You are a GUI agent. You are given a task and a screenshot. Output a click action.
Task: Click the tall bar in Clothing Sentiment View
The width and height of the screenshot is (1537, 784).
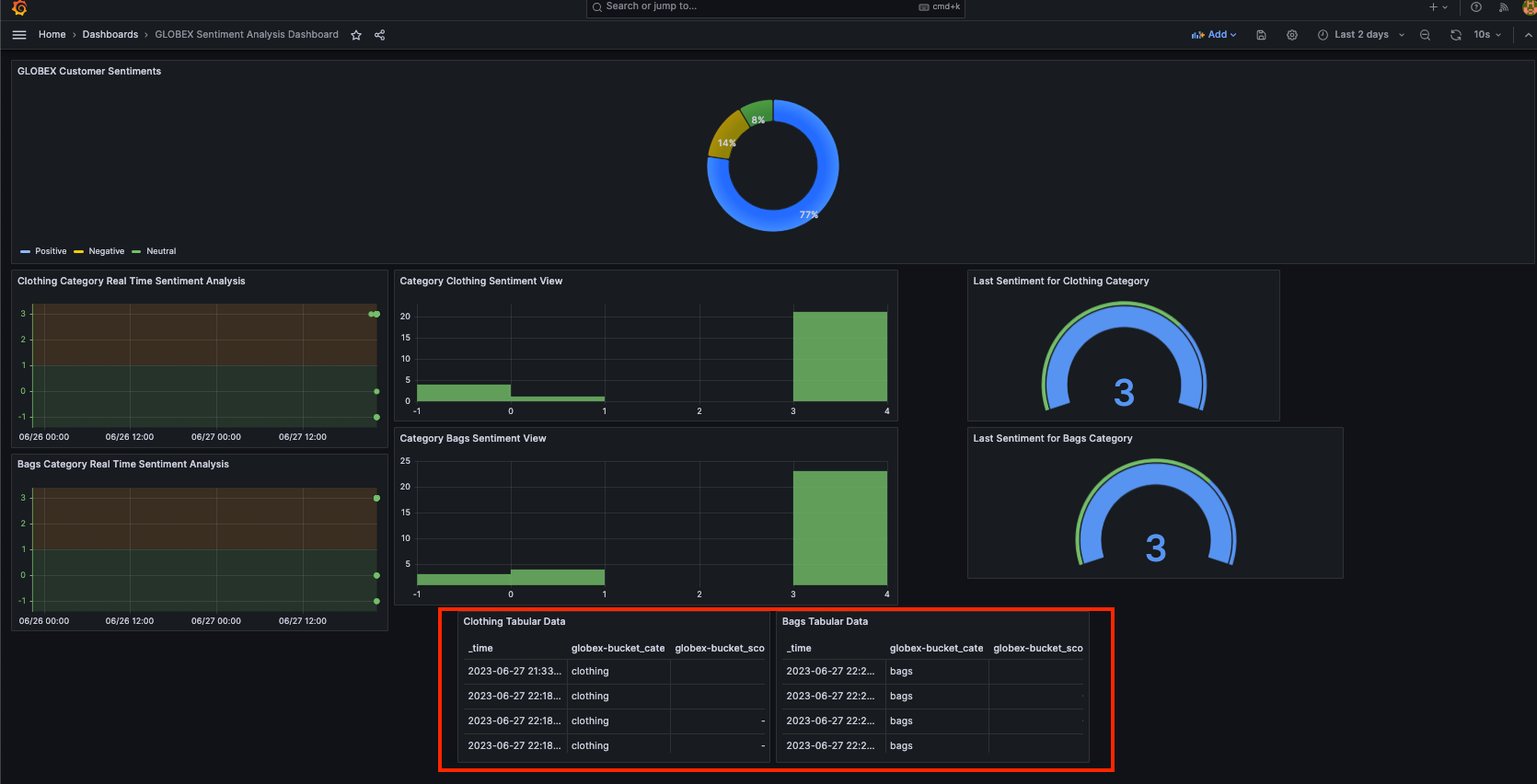point(840,357)
